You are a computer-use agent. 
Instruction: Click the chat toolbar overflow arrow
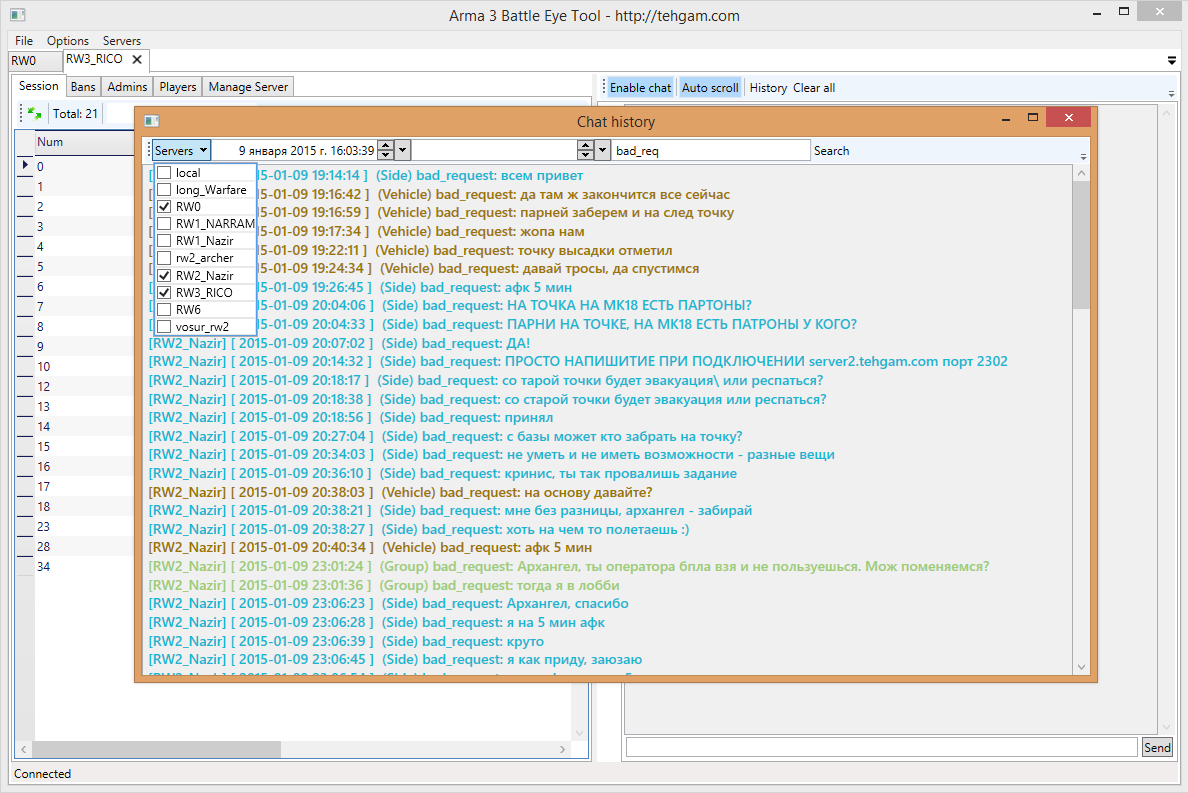pyautogui.click(x=1171, y=94)
